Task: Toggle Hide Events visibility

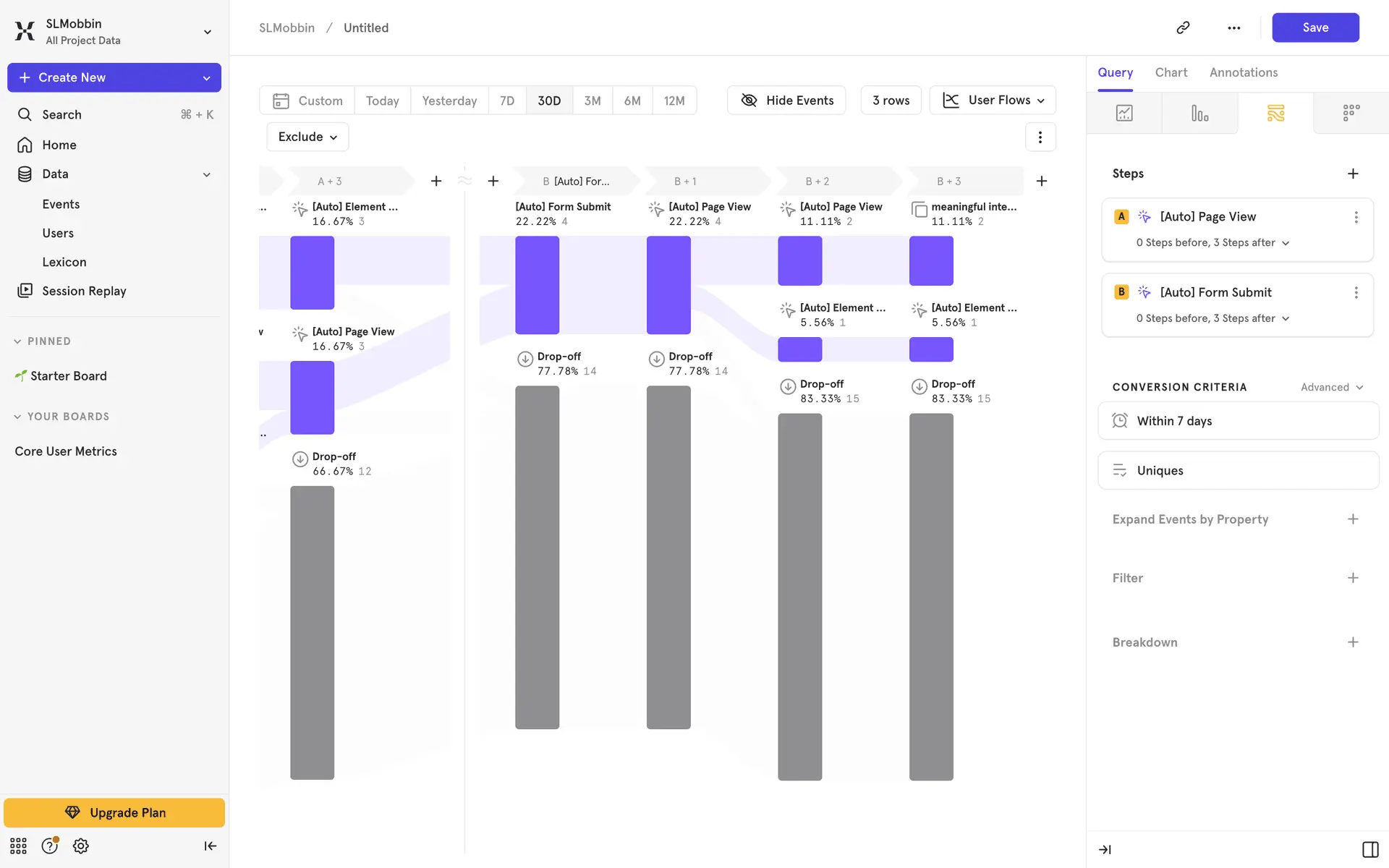Action: [x=786, y=101]
